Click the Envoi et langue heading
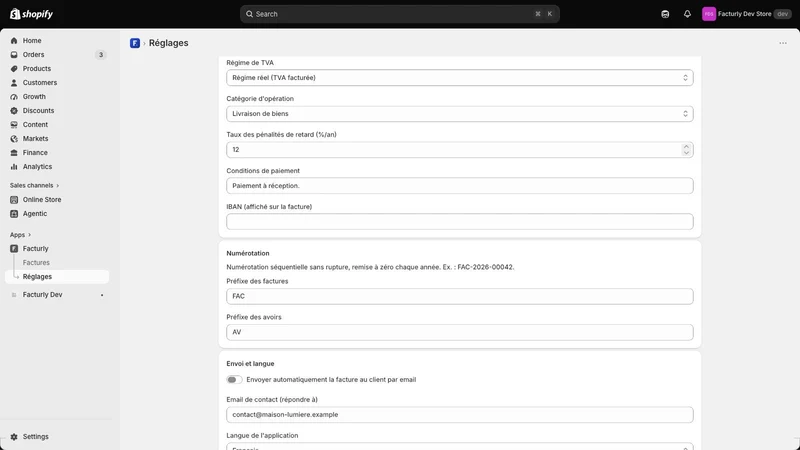 251,364
